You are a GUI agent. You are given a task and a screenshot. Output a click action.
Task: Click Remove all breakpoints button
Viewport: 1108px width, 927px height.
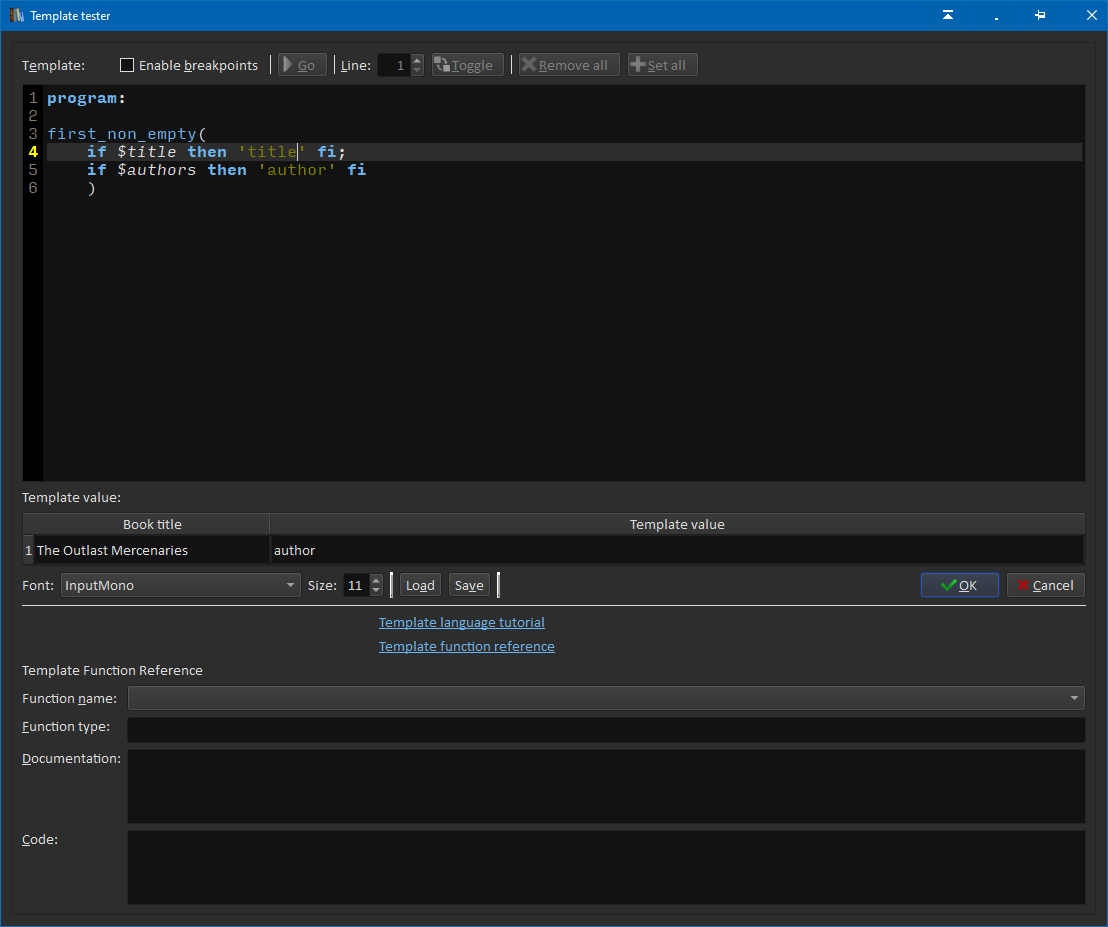pos(569,65)
